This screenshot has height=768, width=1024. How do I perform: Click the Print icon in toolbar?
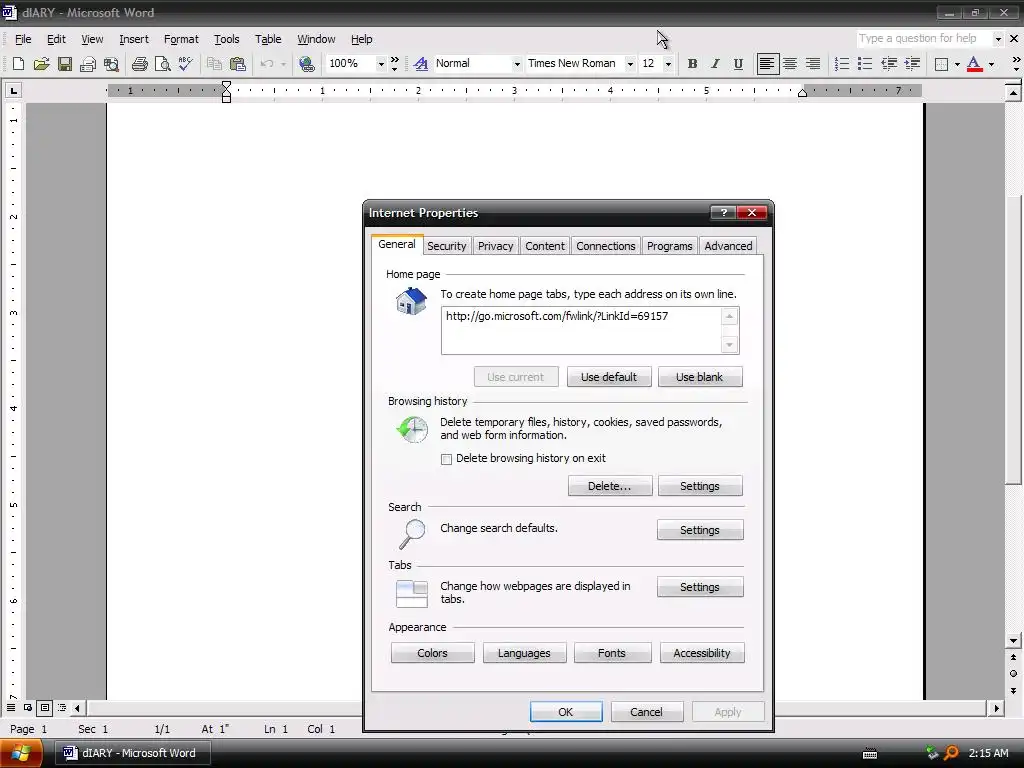point(139,63)
